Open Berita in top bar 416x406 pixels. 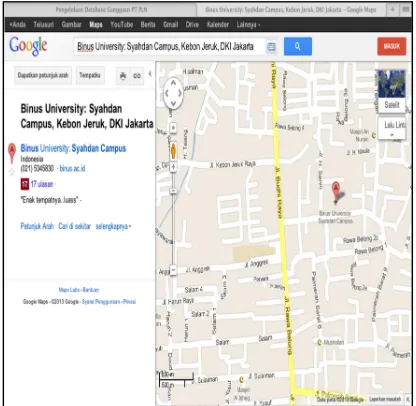coord(148,24)
